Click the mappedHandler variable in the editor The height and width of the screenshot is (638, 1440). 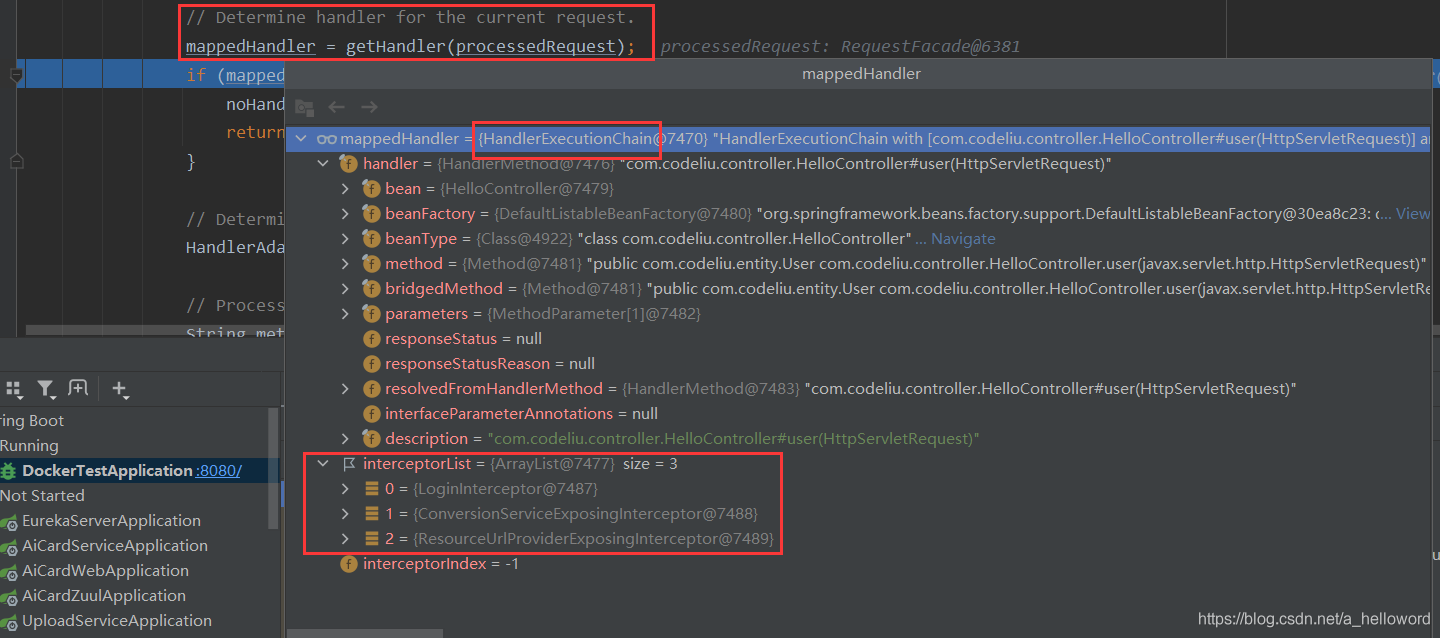(x=250, y=47)
